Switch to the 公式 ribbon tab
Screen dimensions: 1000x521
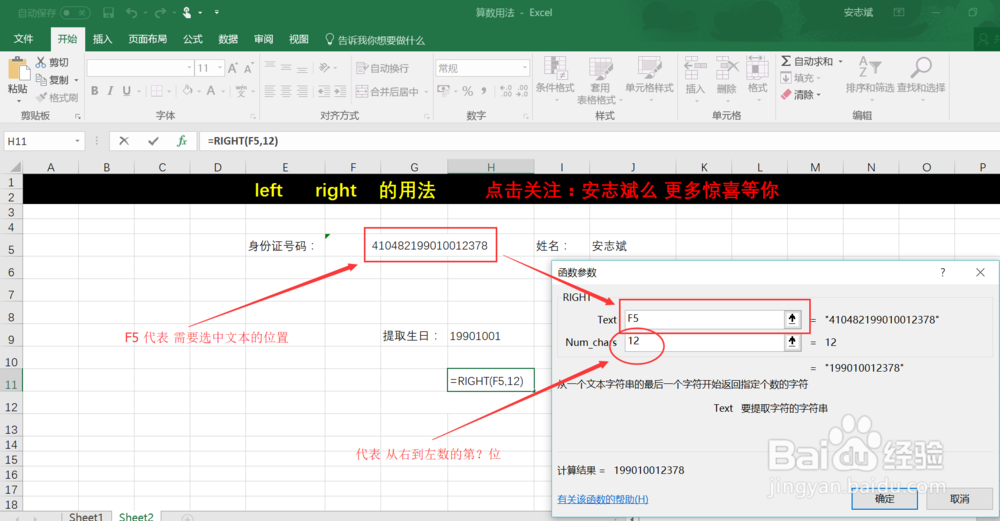coord(193,40)
